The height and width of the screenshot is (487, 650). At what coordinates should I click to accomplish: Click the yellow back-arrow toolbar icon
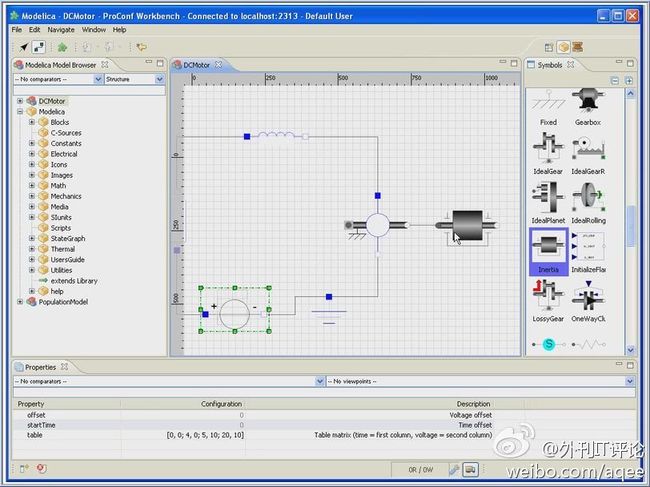142,47
